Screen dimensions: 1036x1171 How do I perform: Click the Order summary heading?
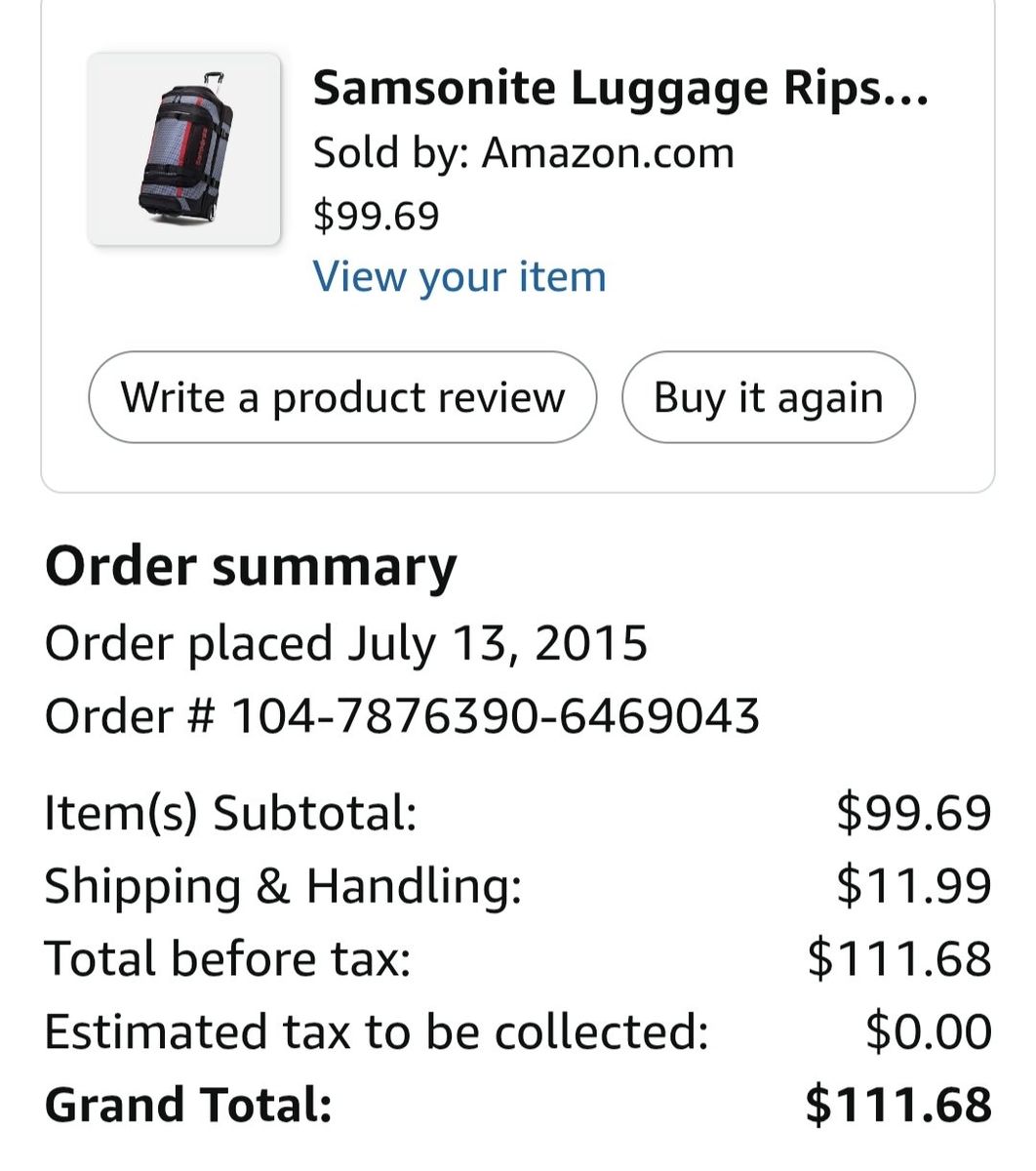(x=251, y=567)
